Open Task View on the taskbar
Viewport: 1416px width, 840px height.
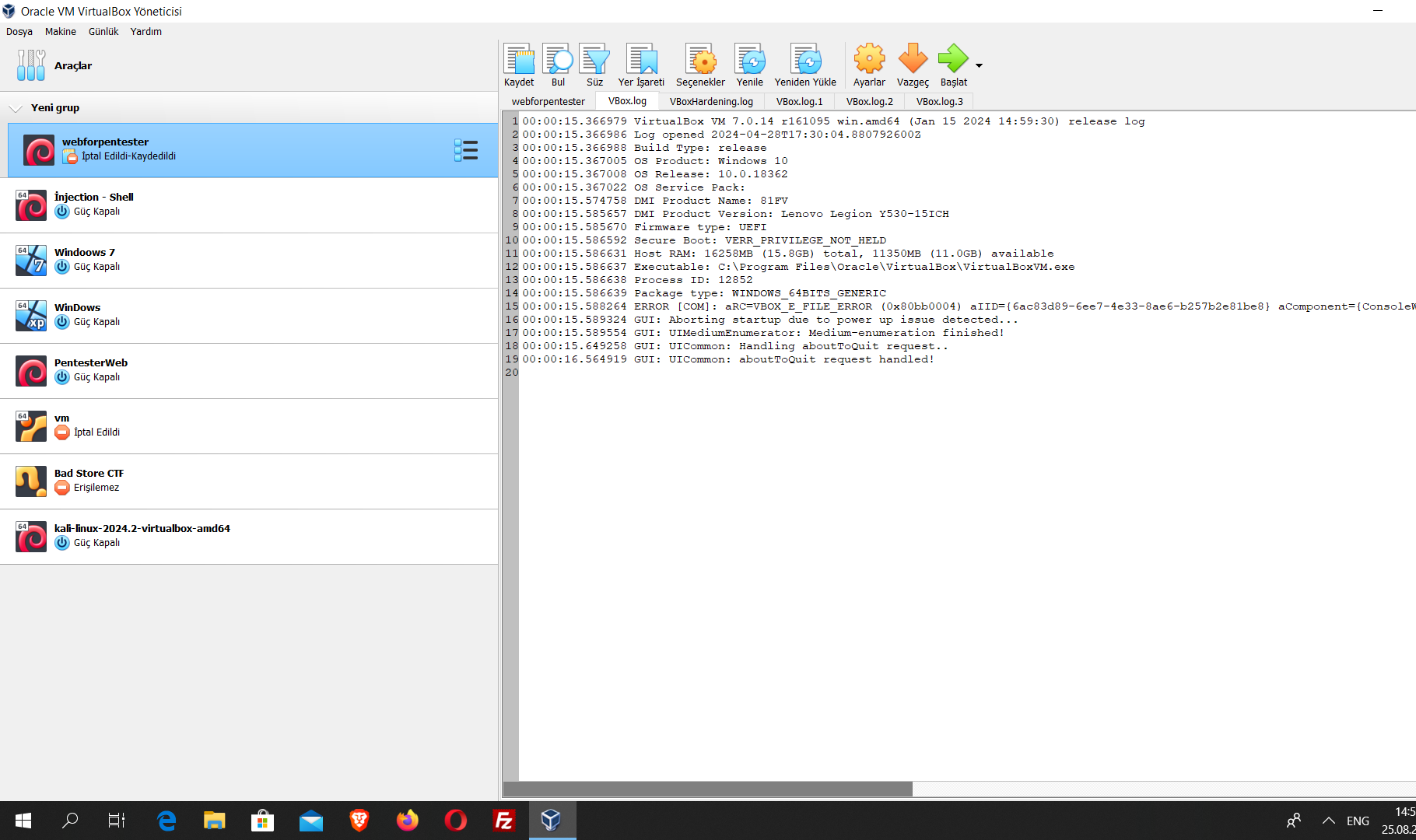pyautogui.click(x=117, y=821)
